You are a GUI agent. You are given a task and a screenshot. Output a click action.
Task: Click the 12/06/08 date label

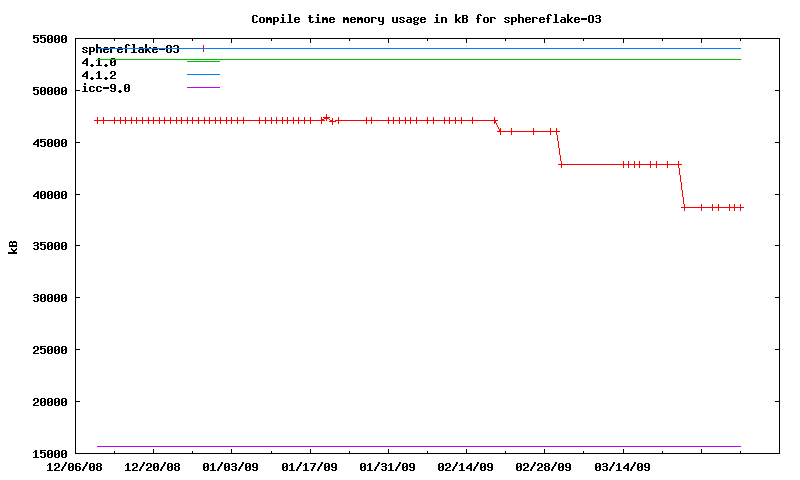coord(75,466)
